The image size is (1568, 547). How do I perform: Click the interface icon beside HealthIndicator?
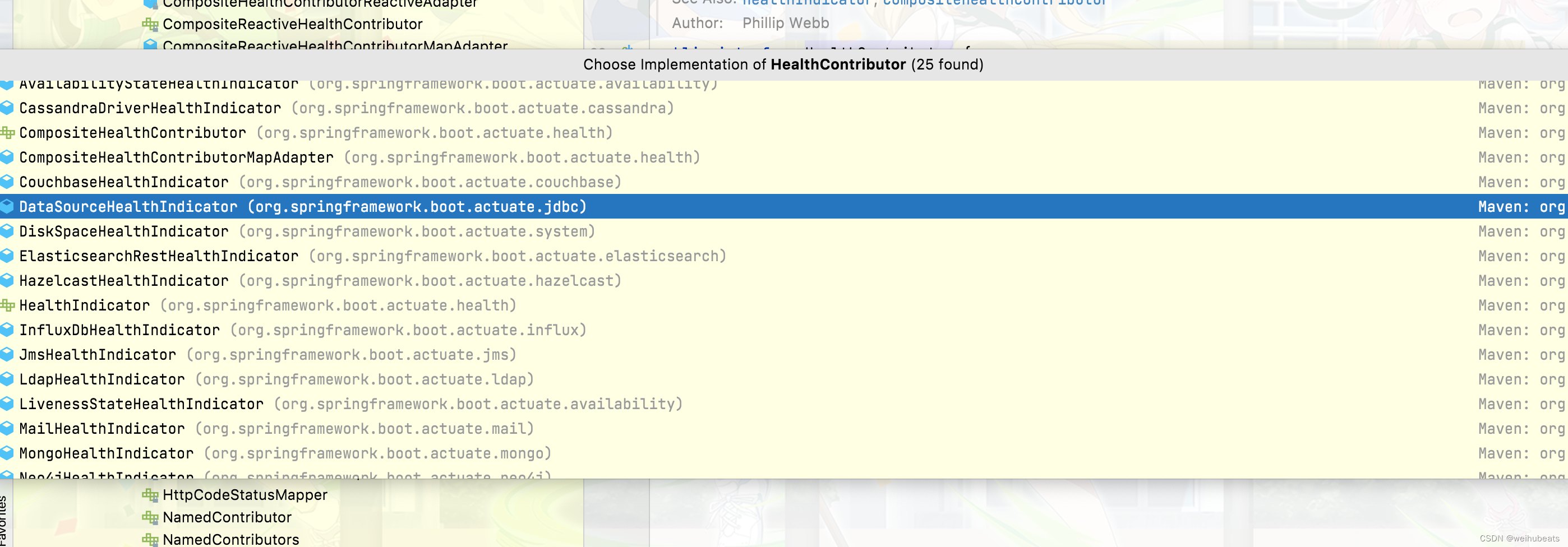tap(7, 305)
